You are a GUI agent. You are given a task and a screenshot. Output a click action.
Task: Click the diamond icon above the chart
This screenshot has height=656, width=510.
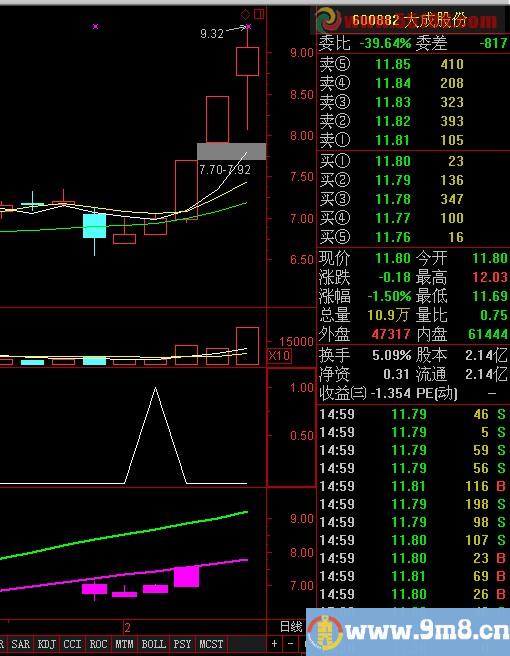246,15
